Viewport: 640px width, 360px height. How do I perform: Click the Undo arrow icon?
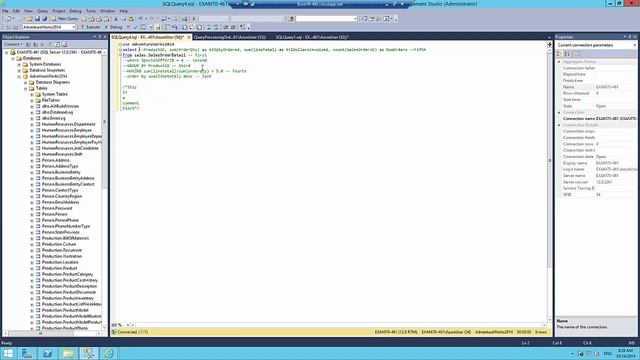[x=140, y=19]
